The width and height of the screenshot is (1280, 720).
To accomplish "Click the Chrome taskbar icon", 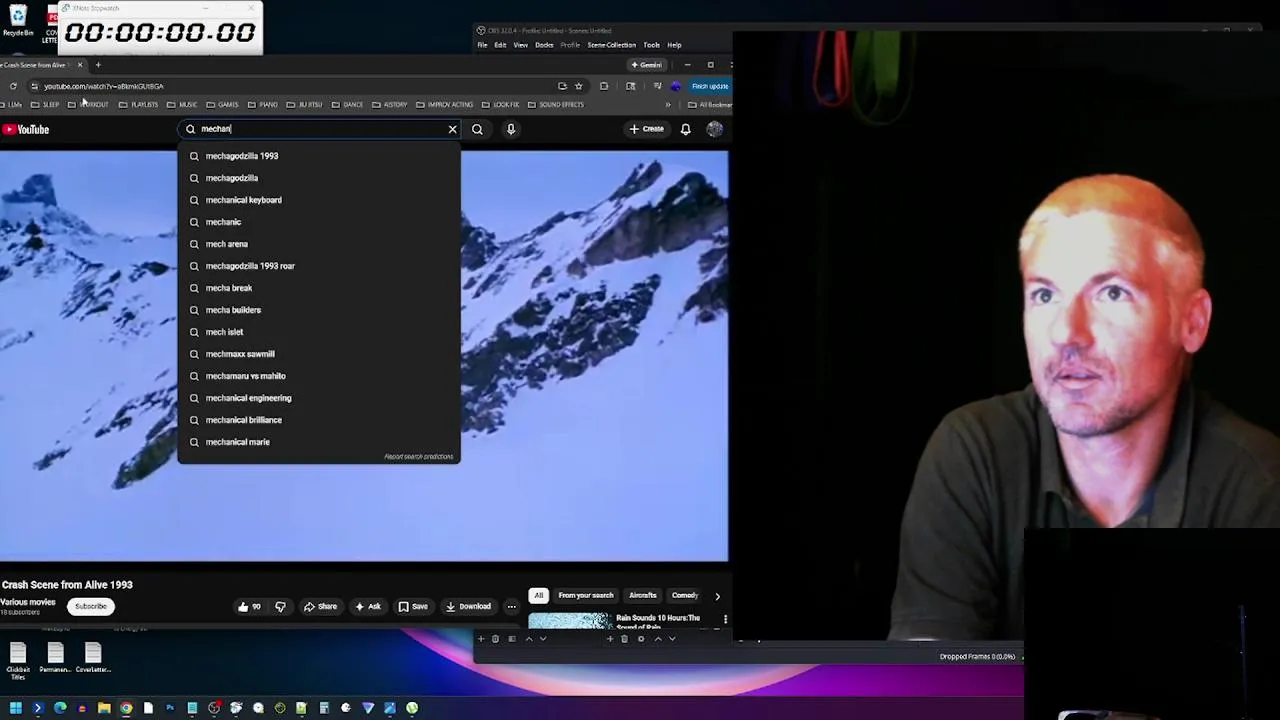I will coord(126,708).
